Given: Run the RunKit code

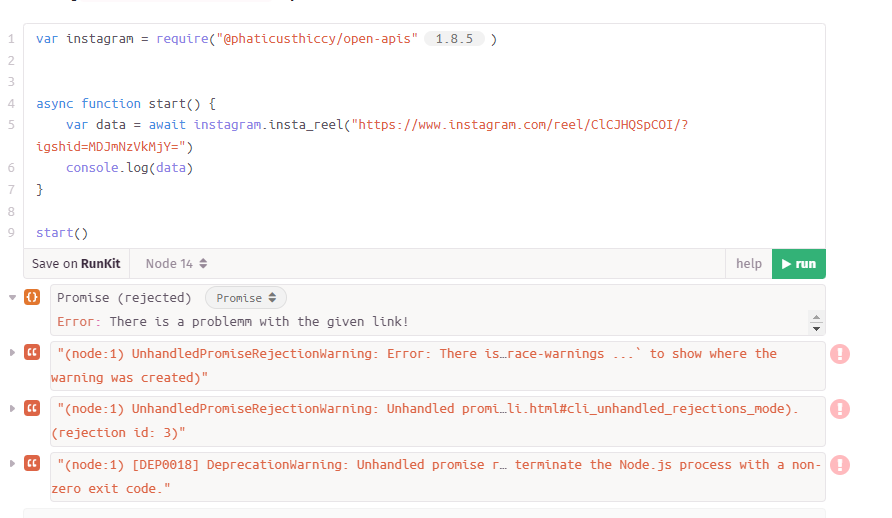Looking at the screenshot, I should coord(798,264).
